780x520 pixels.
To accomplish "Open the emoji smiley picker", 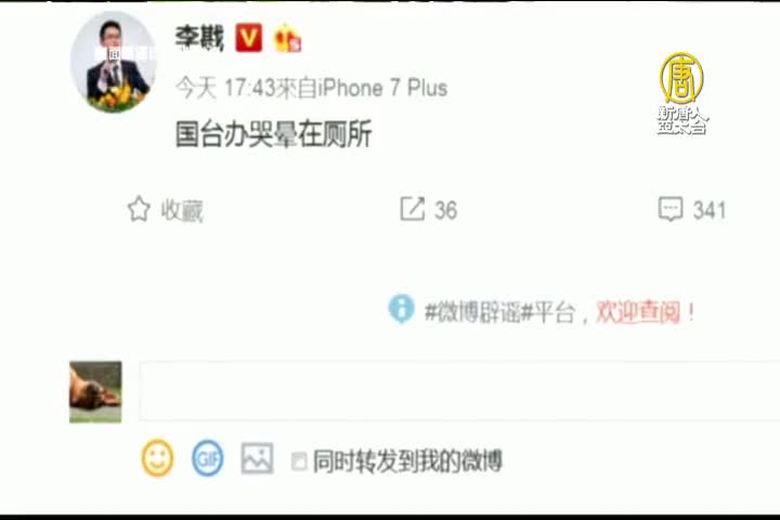I will (x=157, y=458).
